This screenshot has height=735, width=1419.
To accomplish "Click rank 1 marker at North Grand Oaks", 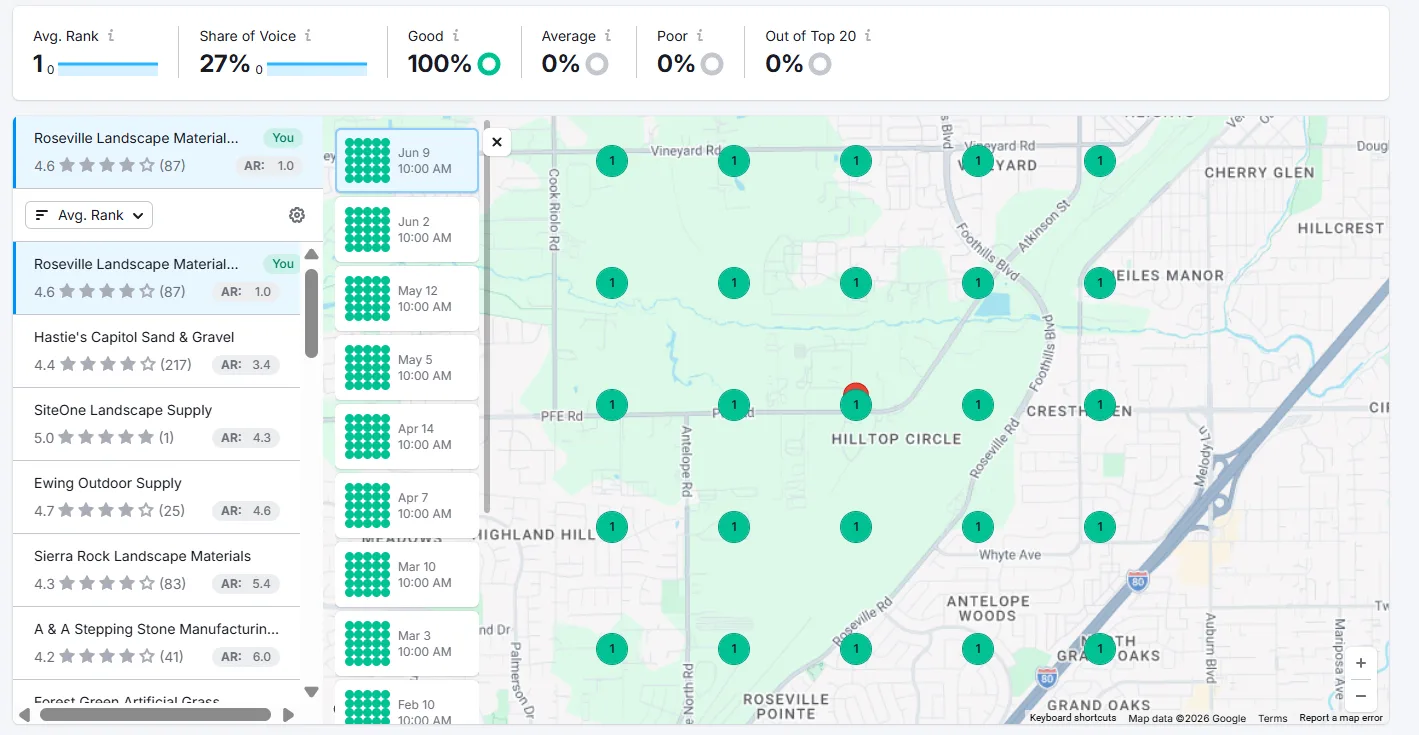I will tap(1100, 649).
